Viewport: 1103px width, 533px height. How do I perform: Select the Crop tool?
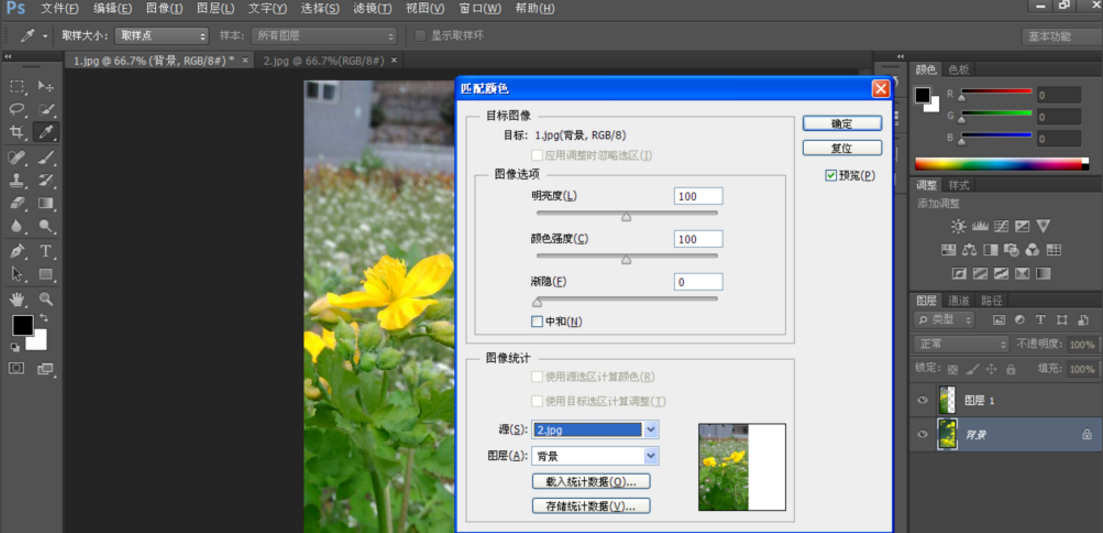tap(17, 132)
